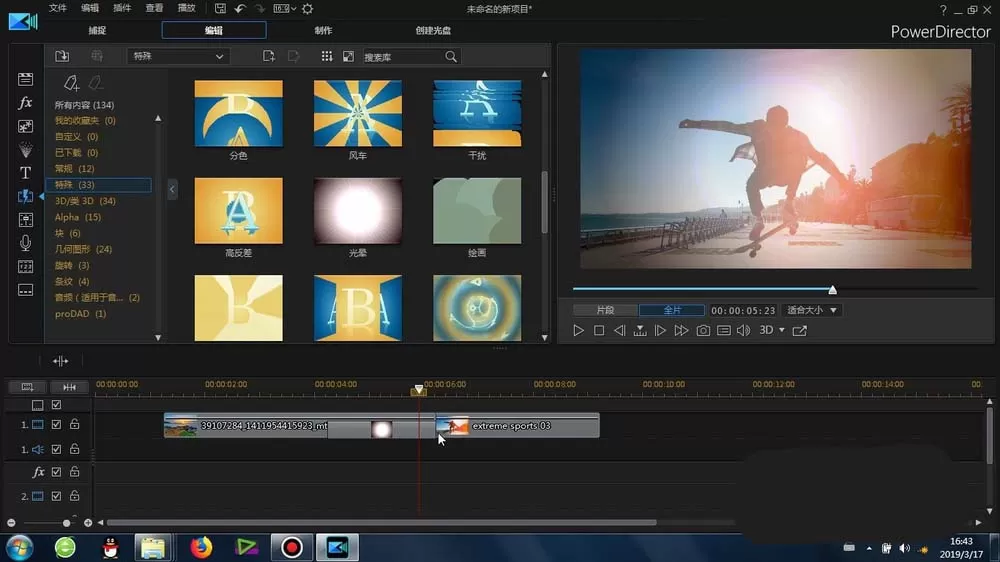The width and height of the screenshot is (1000, 562).
Task: Lock video track 1
Action: (75, 424)
